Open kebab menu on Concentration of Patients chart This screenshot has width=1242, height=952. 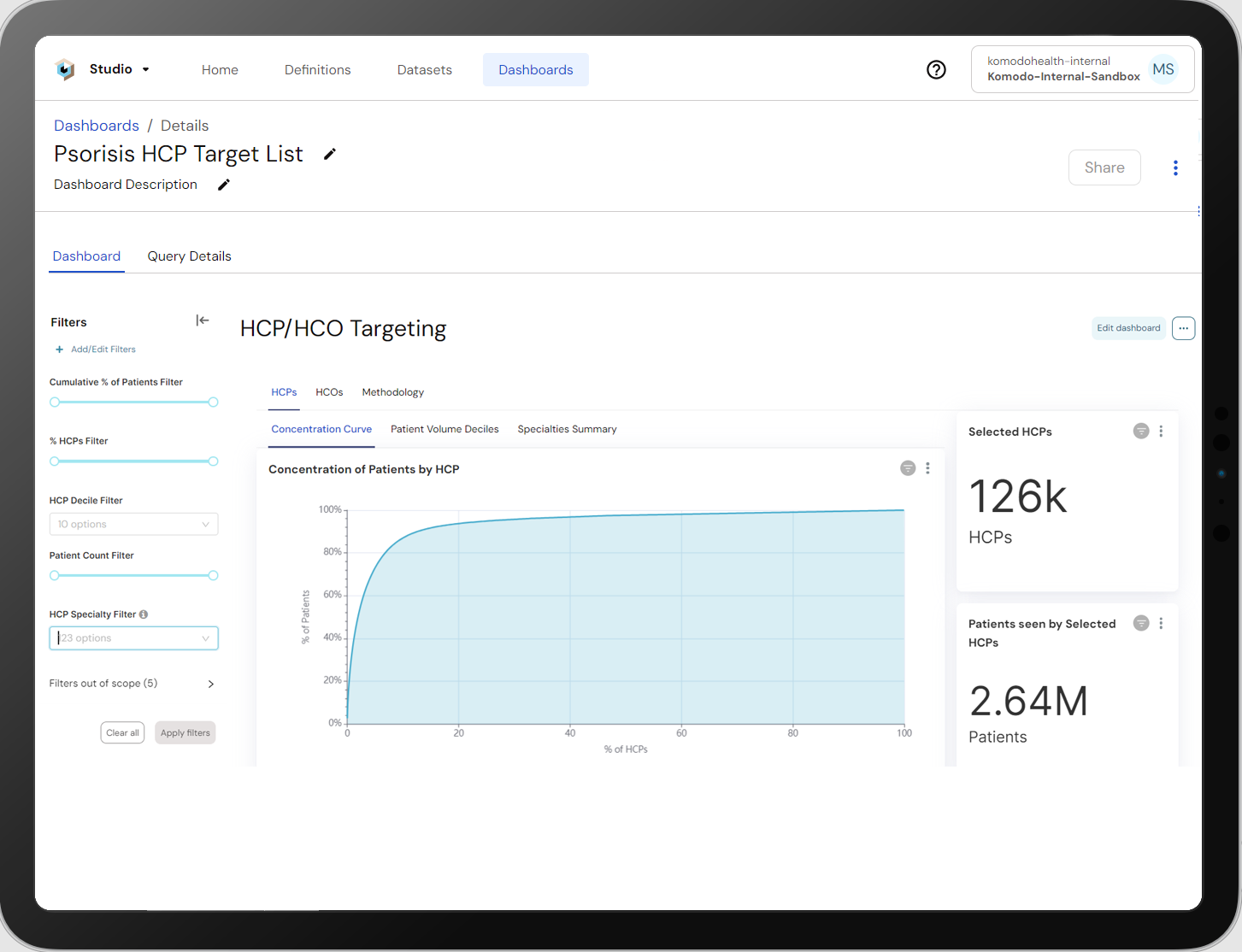tap(927, 468)
